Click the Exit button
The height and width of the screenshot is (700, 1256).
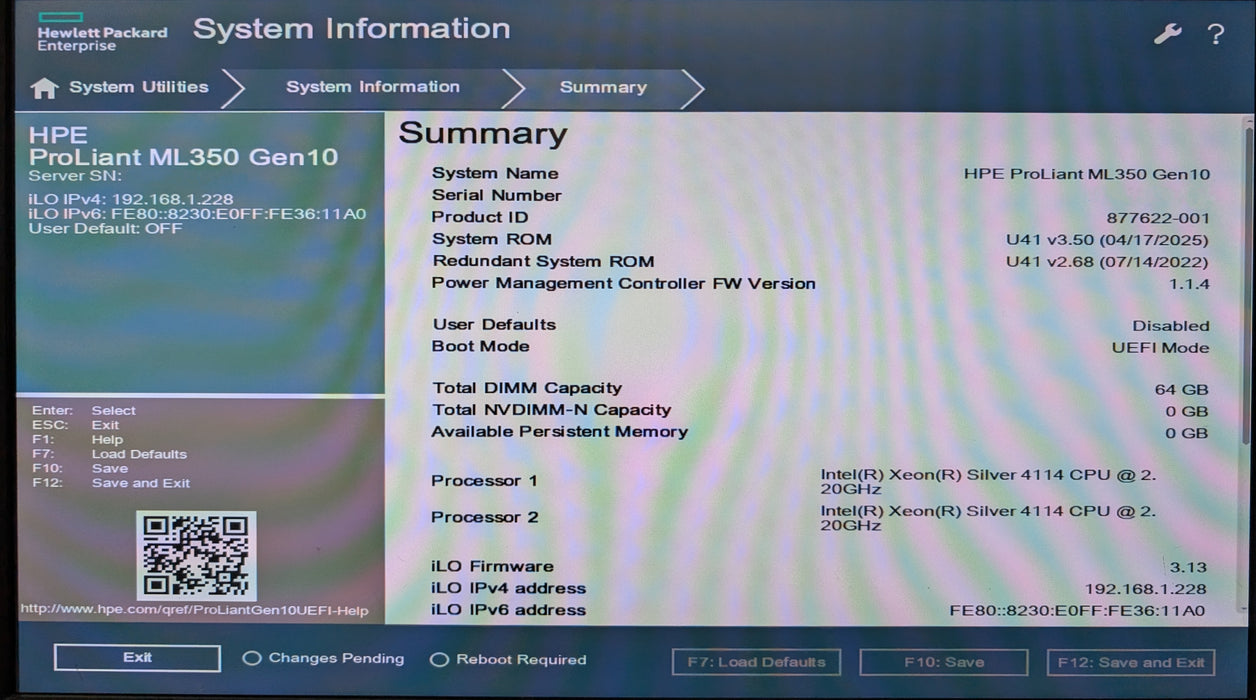pos(137,658)
